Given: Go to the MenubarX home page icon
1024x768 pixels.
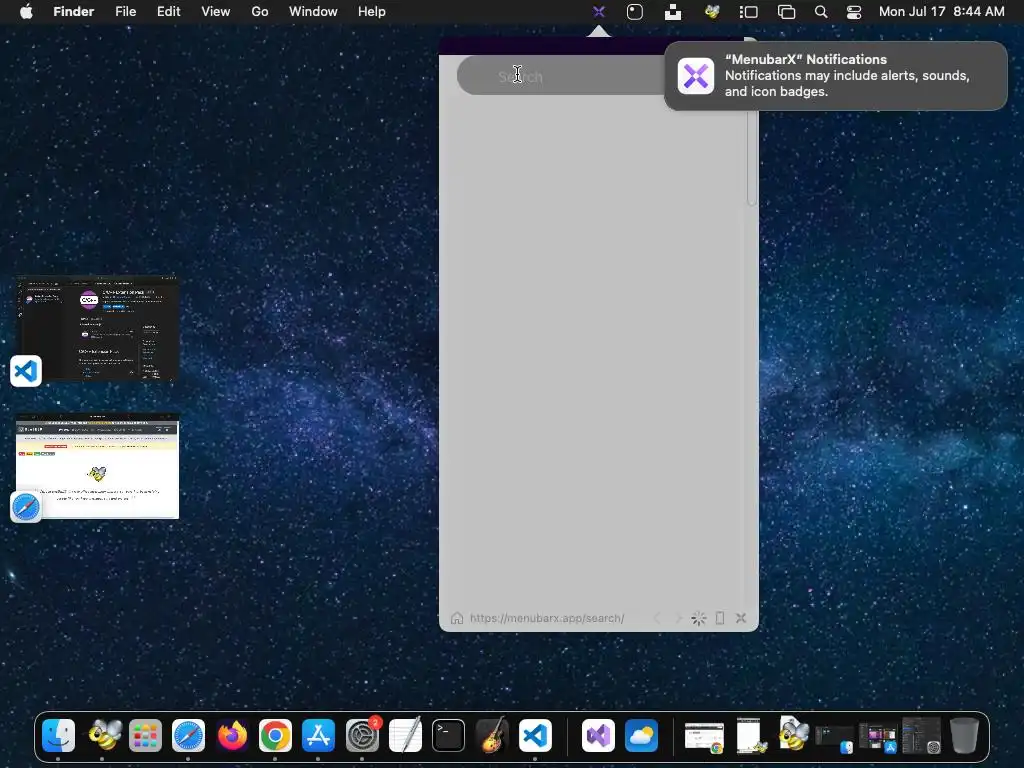Looking at the screenshot, I should coord(457,618).
